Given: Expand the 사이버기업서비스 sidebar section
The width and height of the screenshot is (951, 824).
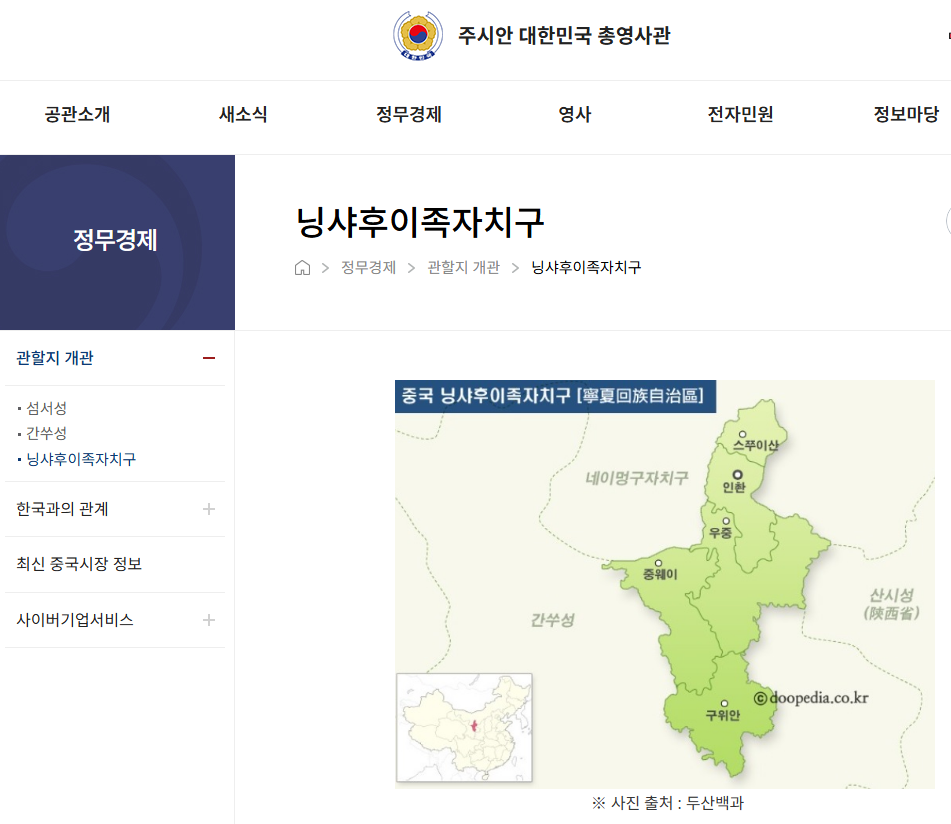Looking at the screenshot, I should [209, 619].
